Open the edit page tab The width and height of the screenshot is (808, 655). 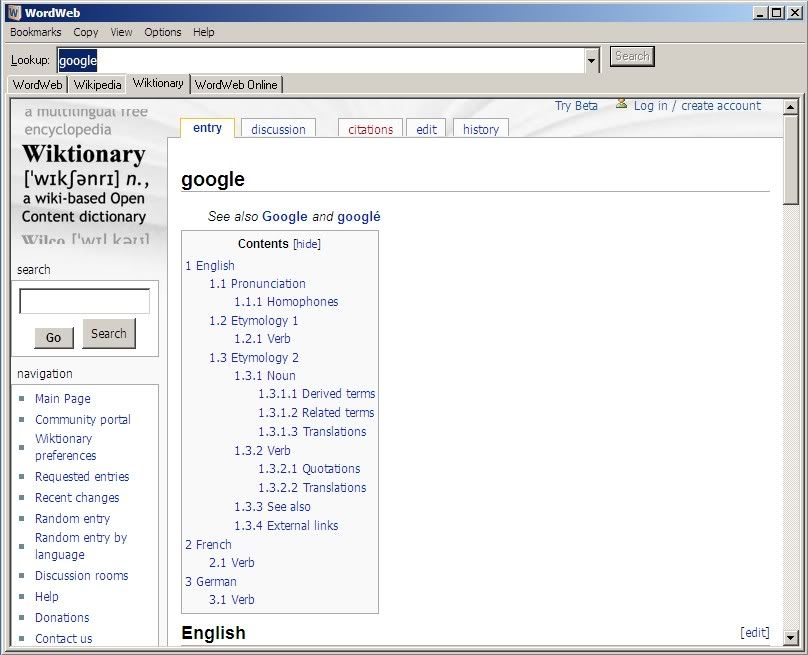pos(427,129)
